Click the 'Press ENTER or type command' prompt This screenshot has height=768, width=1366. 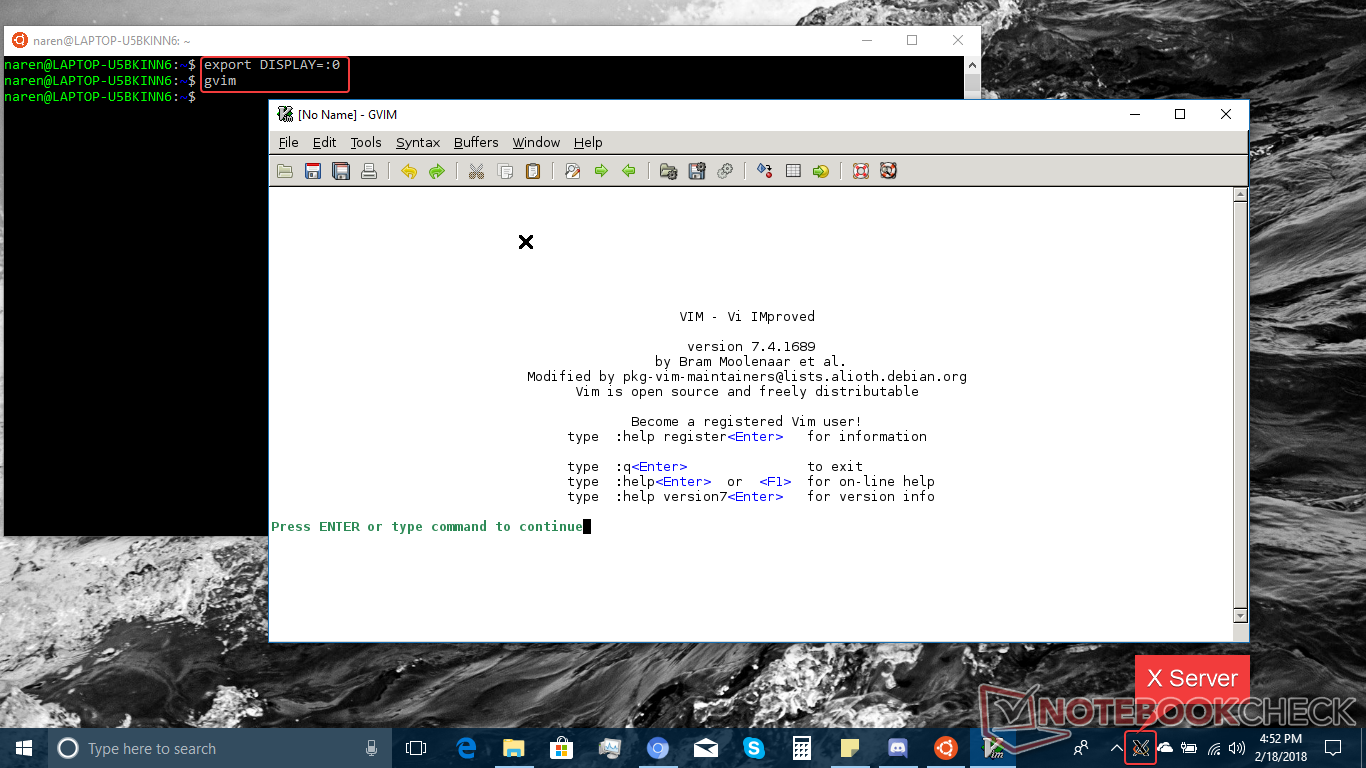pyautogui.click(x=427, y=526)
